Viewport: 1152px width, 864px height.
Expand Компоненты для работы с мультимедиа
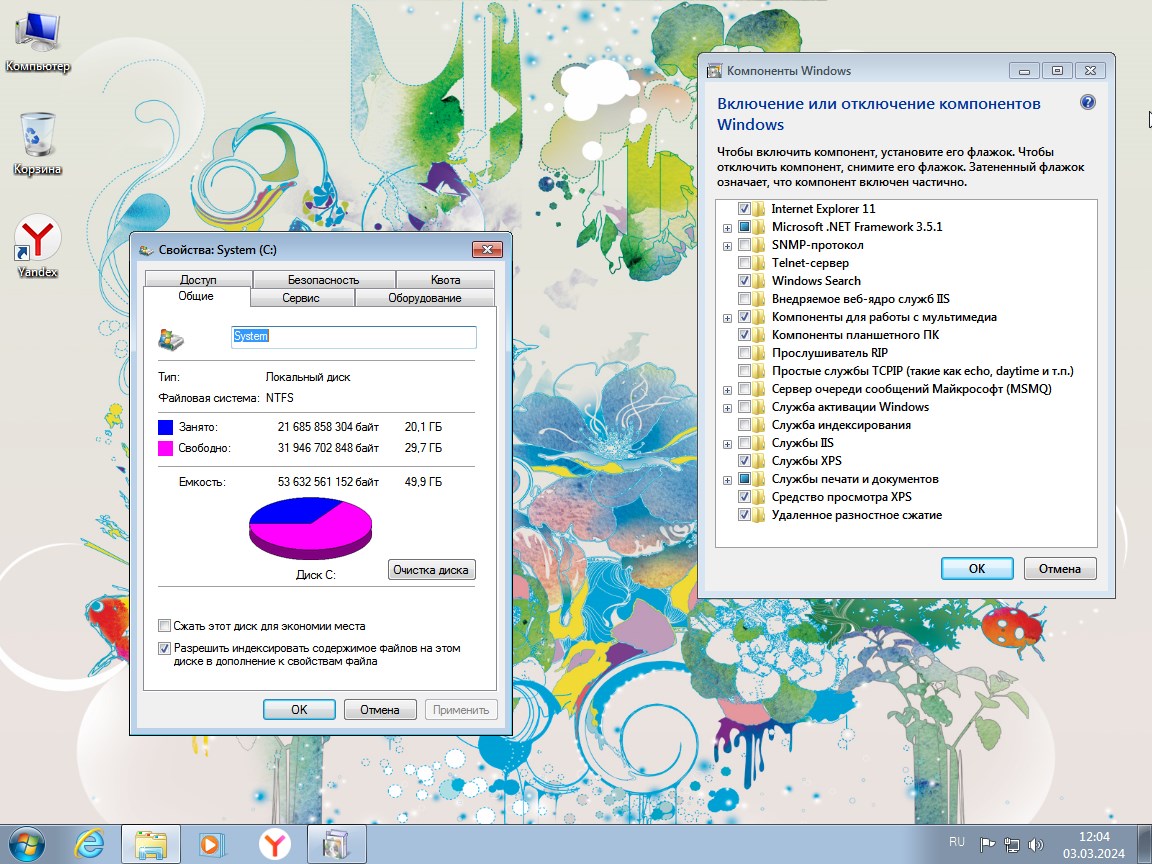point(727,318)
